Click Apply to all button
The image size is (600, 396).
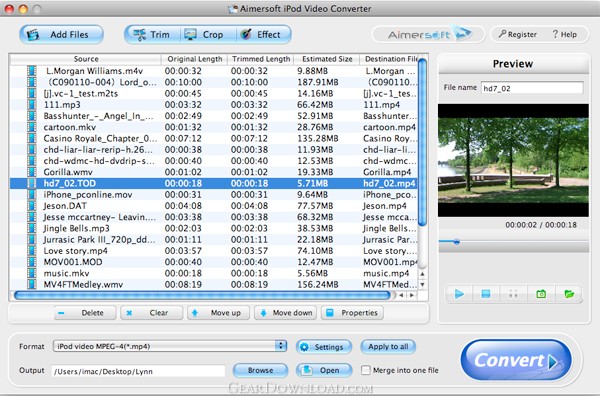pos(388,347)
